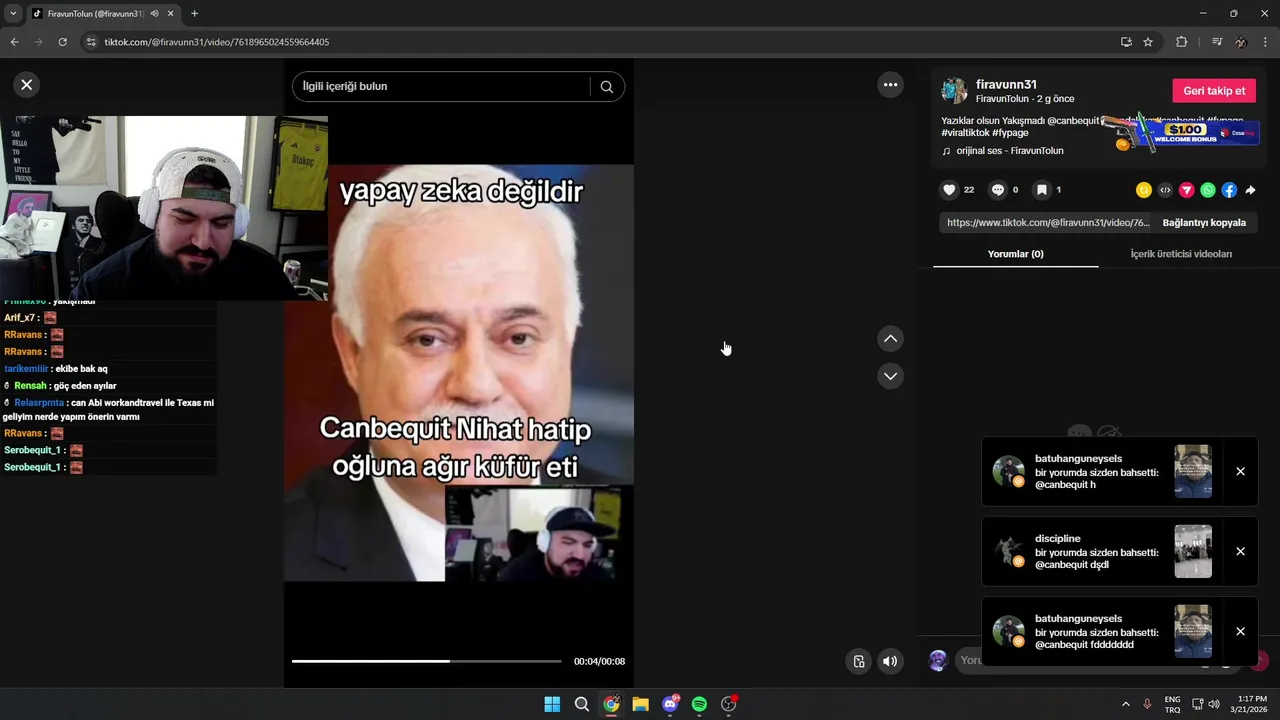Image resolution: width=1280 pixels, height=720 pixels.
Task: Click the Geri takip et button
Action: click(x=1214, y=91)
